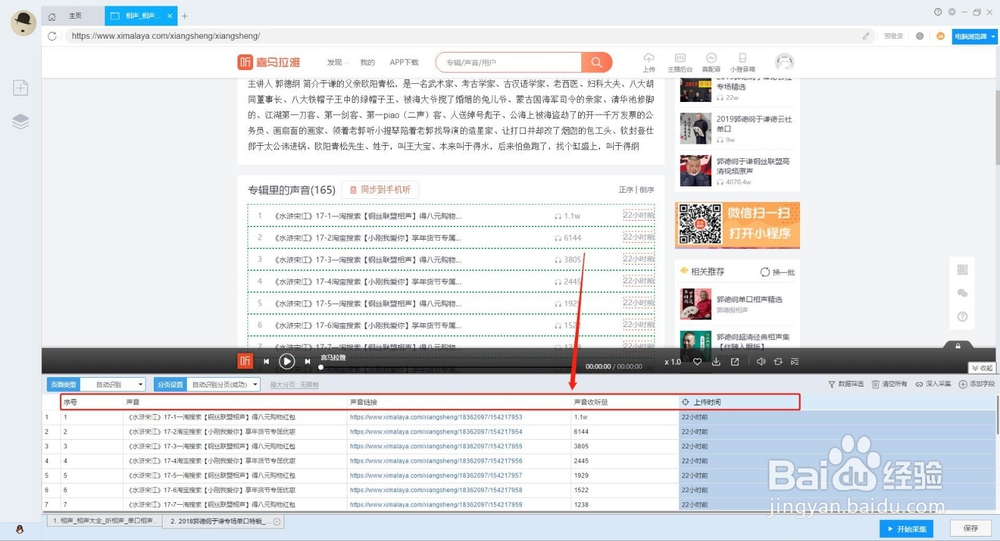Open the 我的 menu item
Screen dimensions: 1000x541
[367, 63]
